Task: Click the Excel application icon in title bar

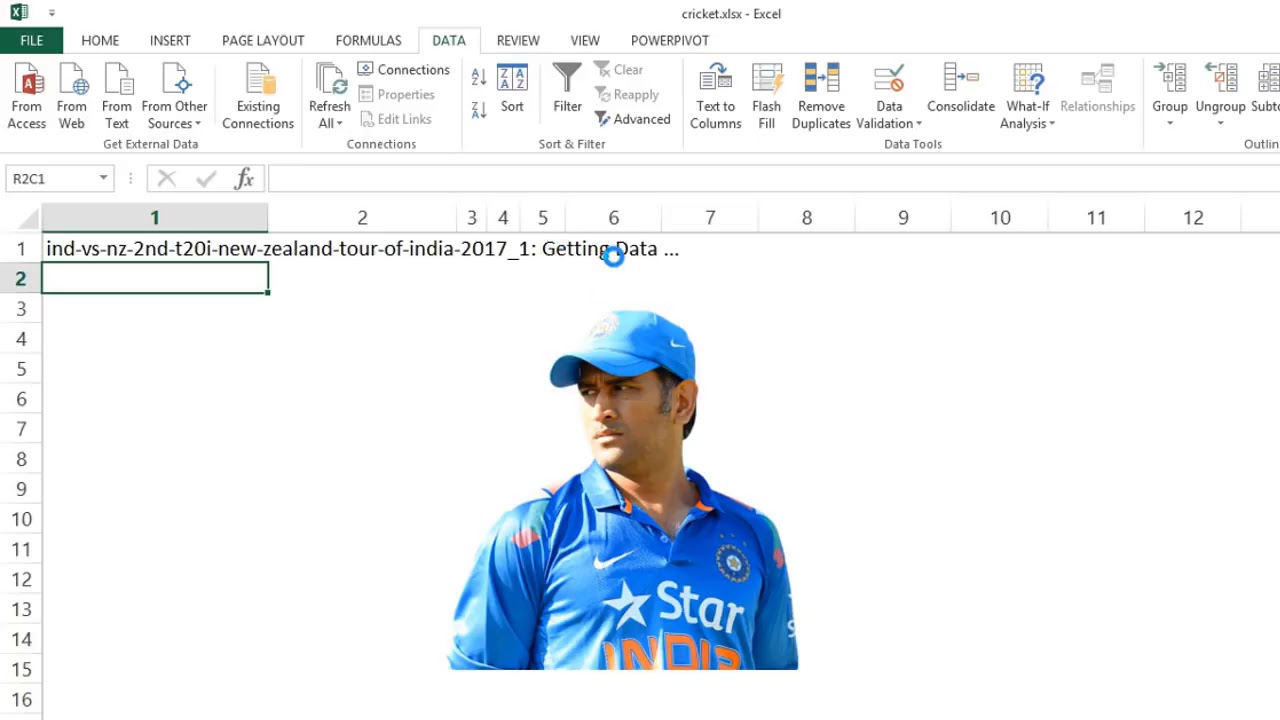Action: pyautogui.click(x=19, y=13)
